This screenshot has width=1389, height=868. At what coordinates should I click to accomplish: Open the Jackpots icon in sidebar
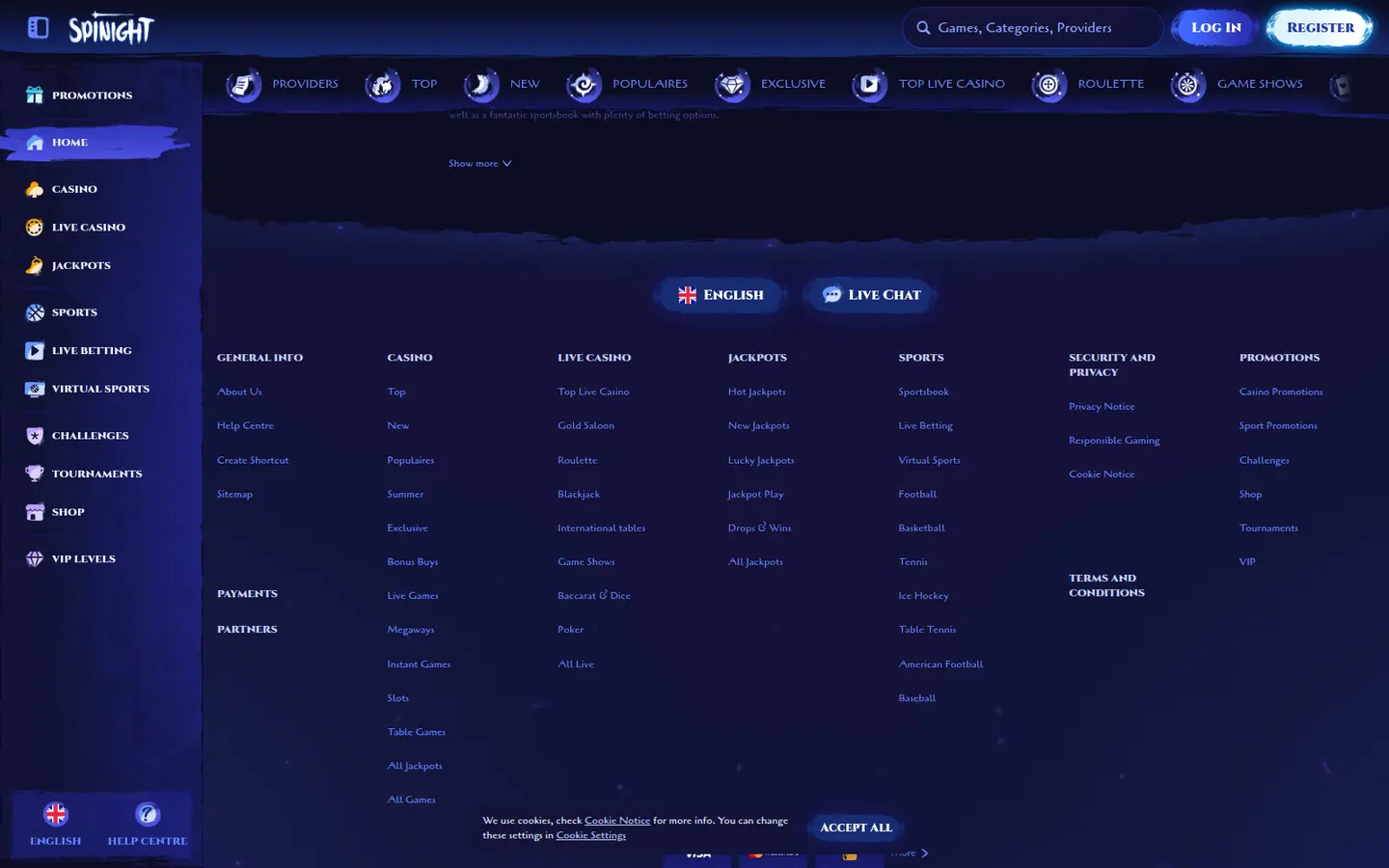pos(35,266)
